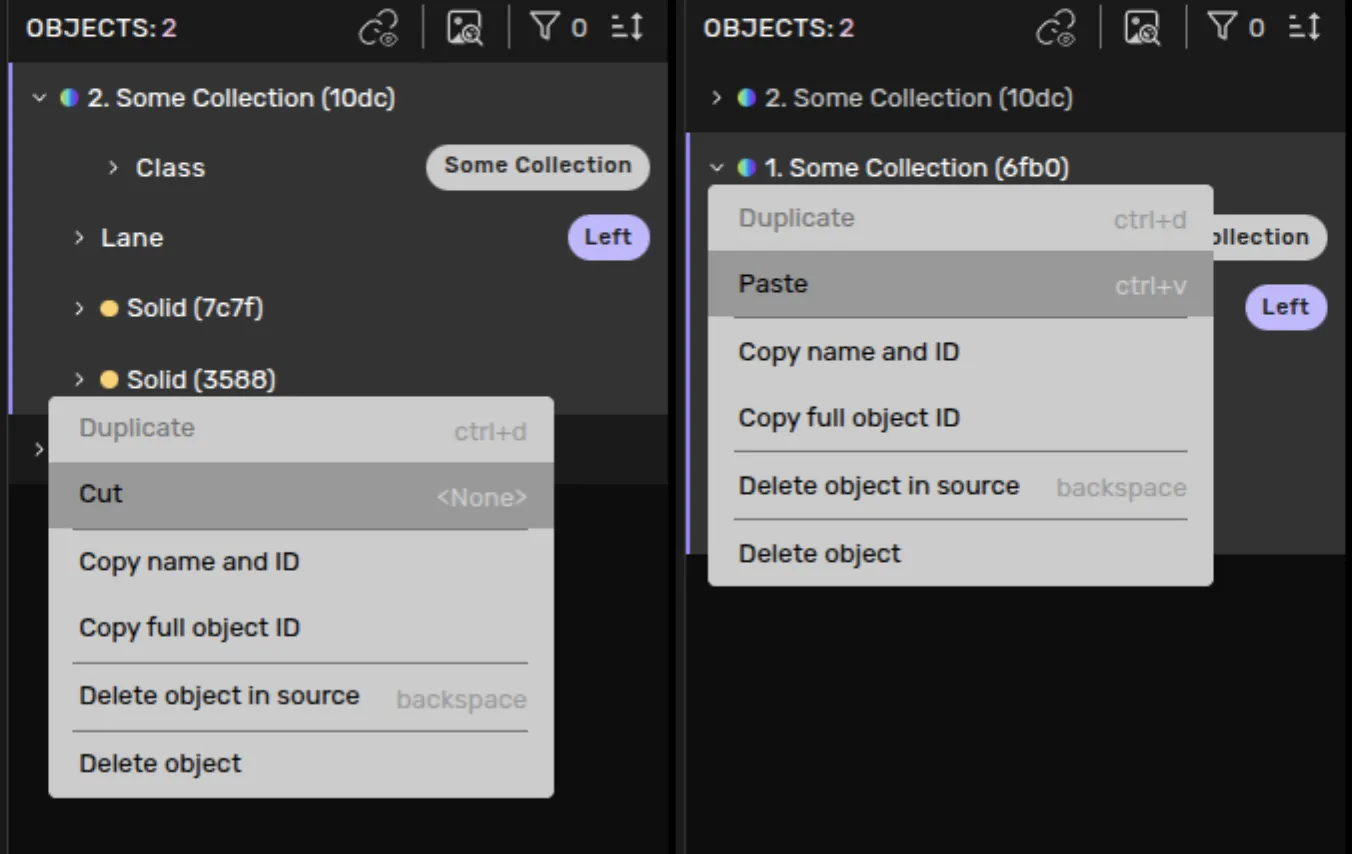Viewport: 1352px width, 854px height.
Task: Expand the Solid (3588) item
Action: tap(79, 379)
